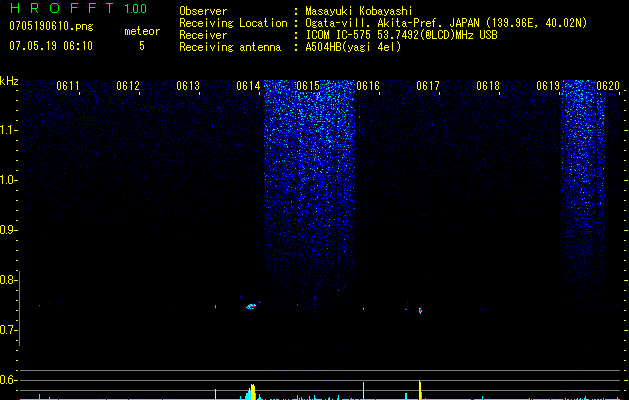This screenshot has height=400, width=629.
Task: Click the Receiver label
Action: [203, 35]
